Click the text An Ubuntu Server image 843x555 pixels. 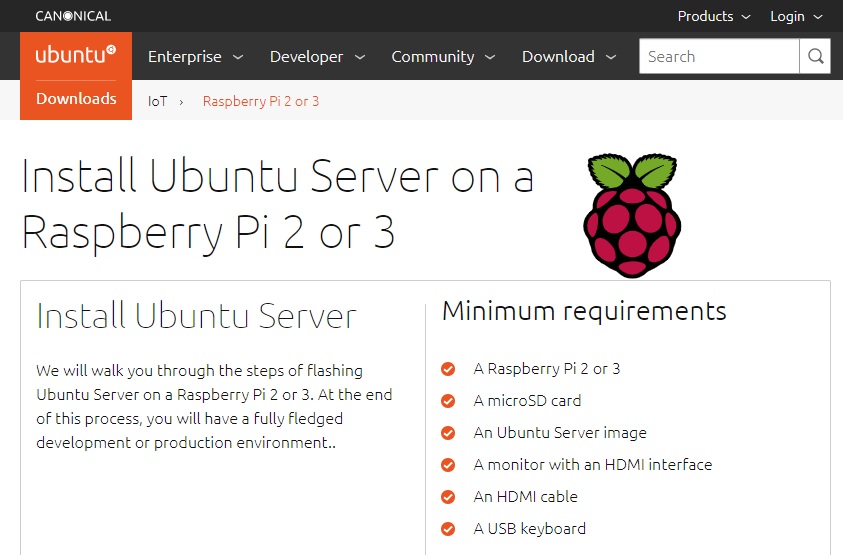pos(560,433)
